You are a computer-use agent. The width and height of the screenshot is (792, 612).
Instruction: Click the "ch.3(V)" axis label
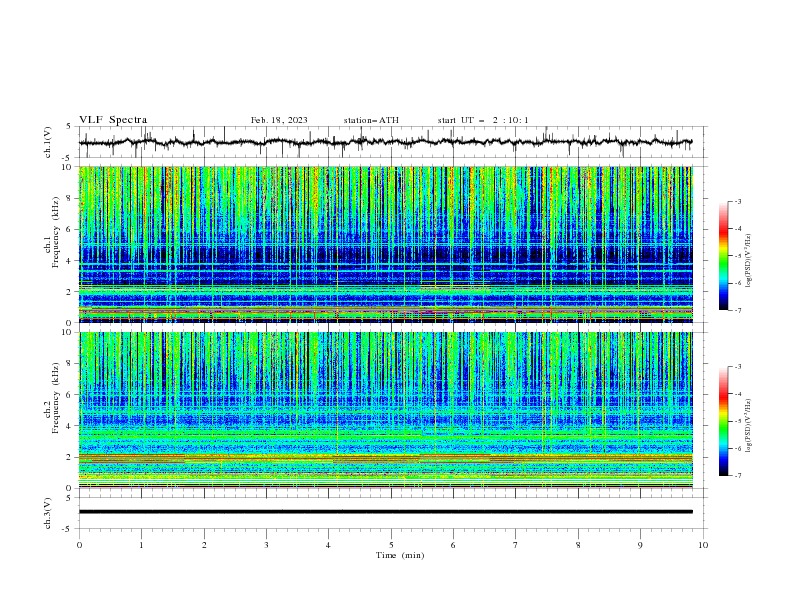tap(48, 513)
